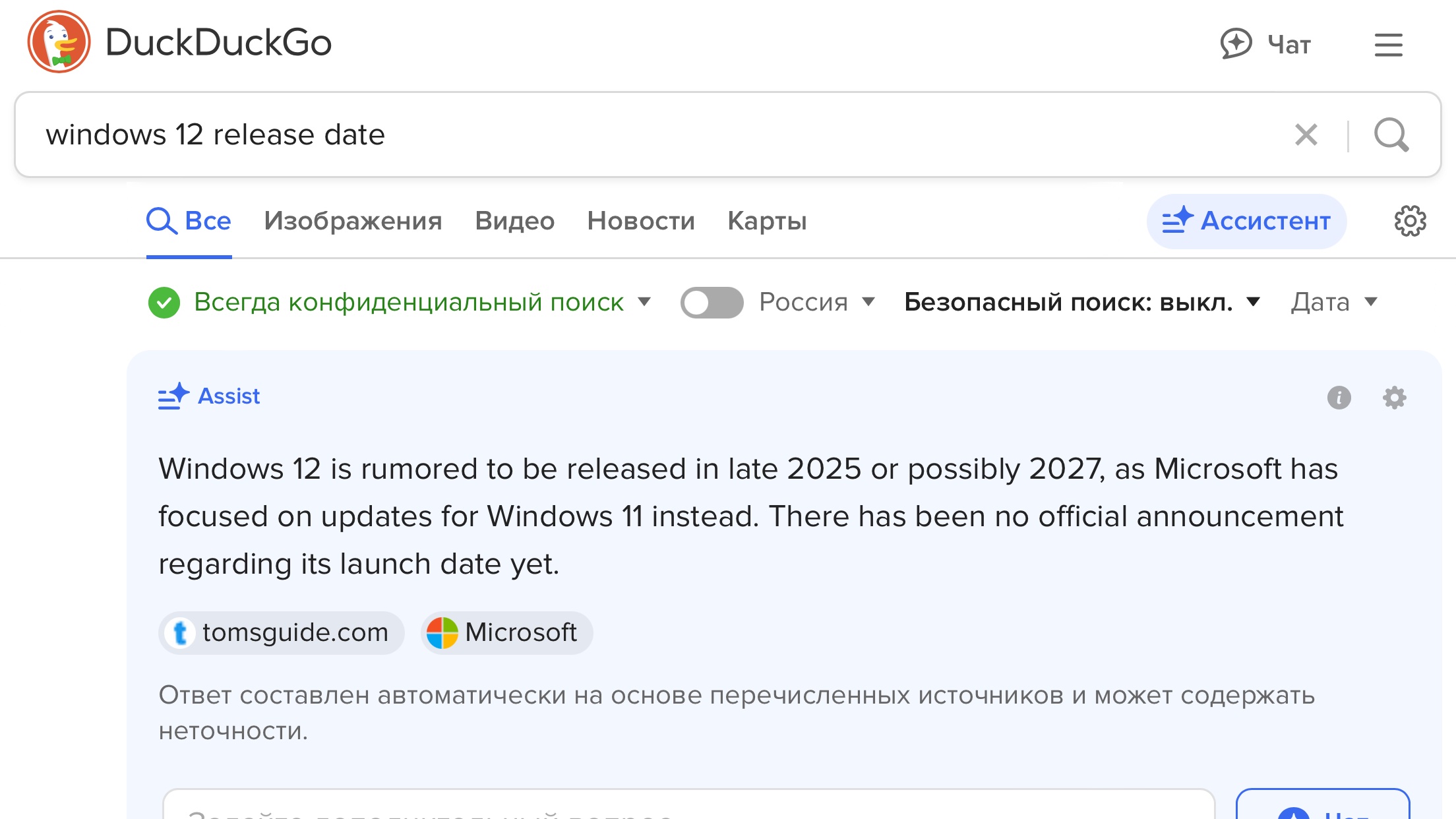Viewport: 1456px width, 819px height.
Task: Switch to the Изображения tab
Action: point(353,221)
